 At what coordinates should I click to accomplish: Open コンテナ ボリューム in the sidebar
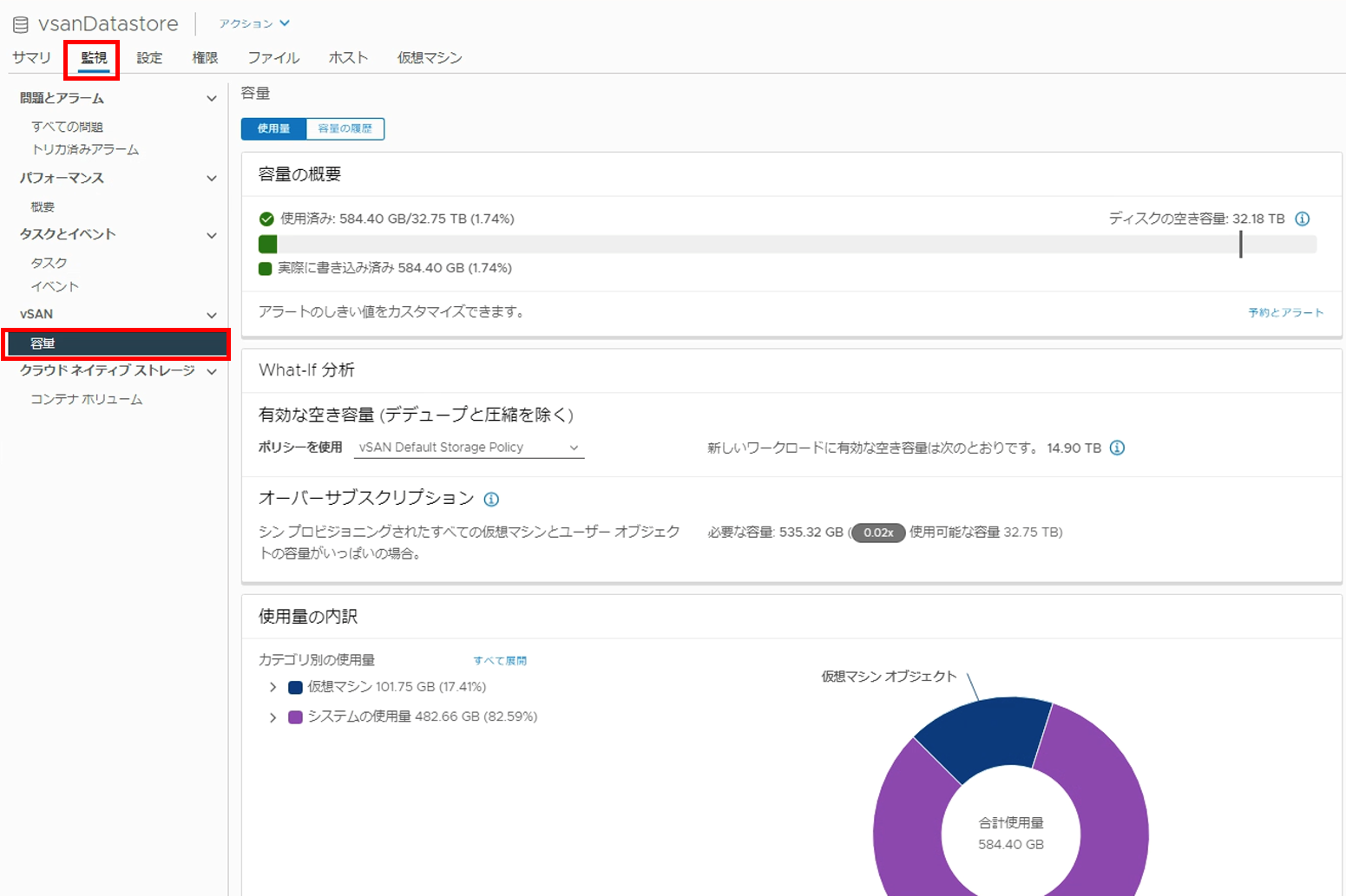pyautogui.click(x=87, y=399)
